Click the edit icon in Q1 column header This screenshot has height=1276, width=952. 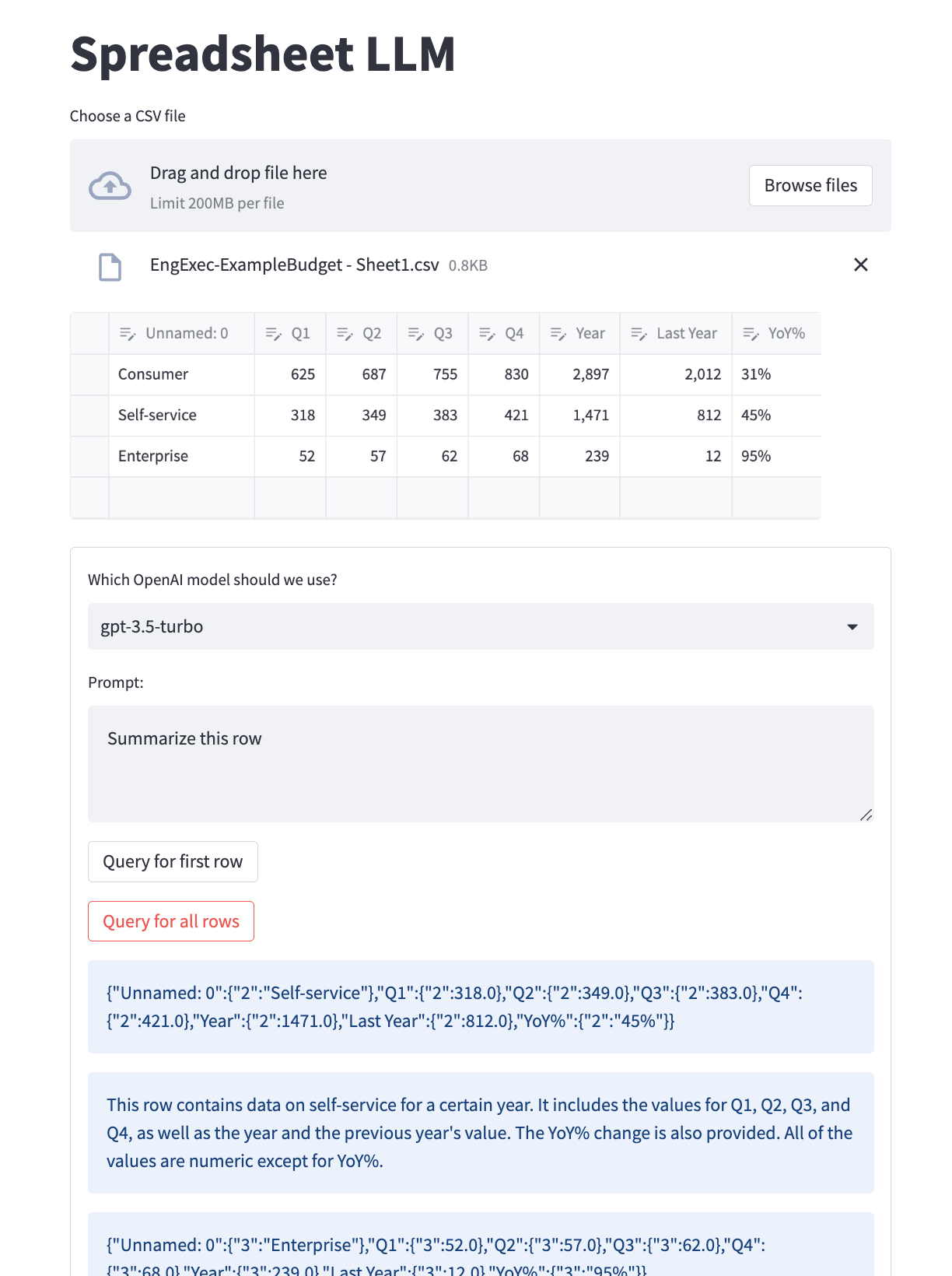273,334
